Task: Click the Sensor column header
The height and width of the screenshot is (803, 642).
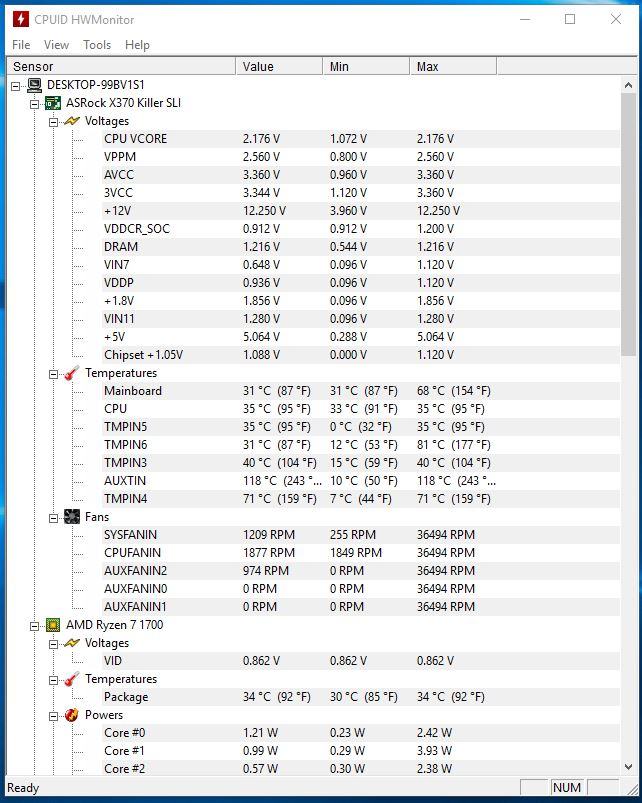Action: [x=121, y=67]
